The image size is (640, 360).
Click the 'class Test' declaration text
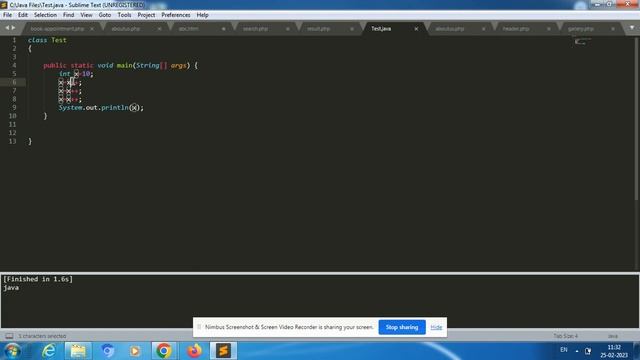coord(47,40)
